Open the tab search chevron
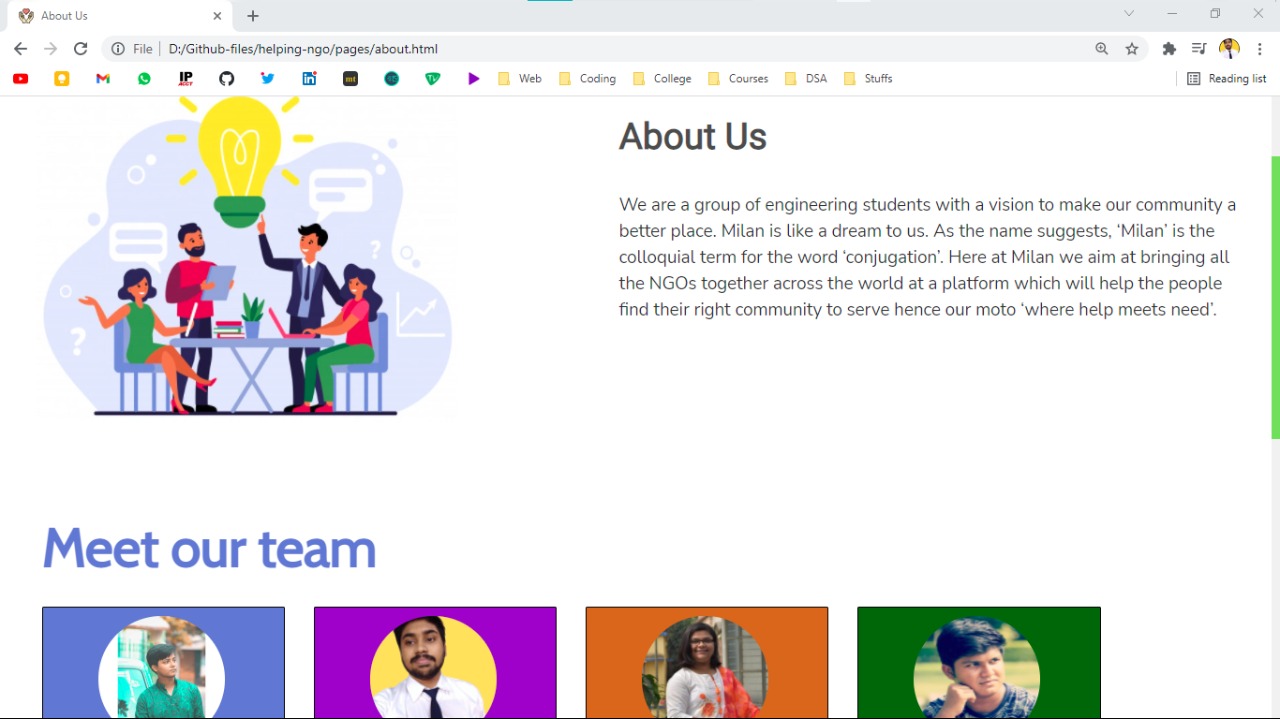 1129,14
